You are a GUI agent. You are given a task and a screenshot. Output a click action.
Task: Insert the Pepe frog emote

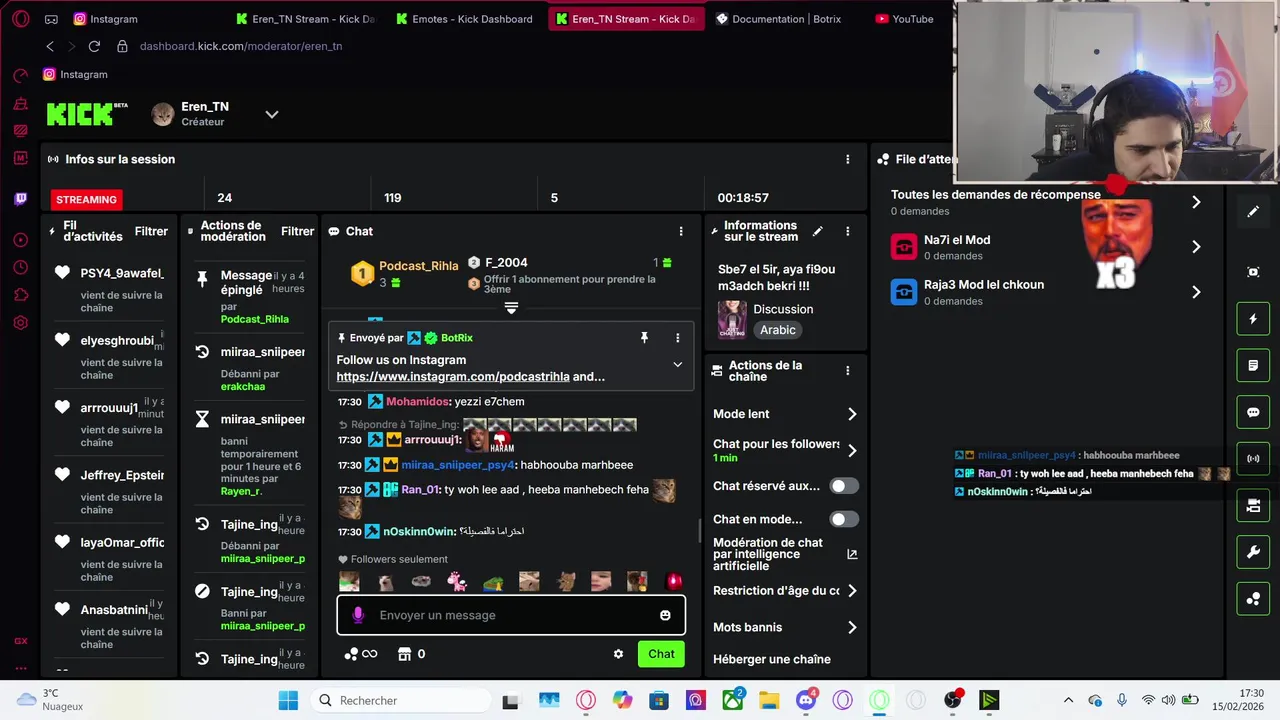click(493, 582)
